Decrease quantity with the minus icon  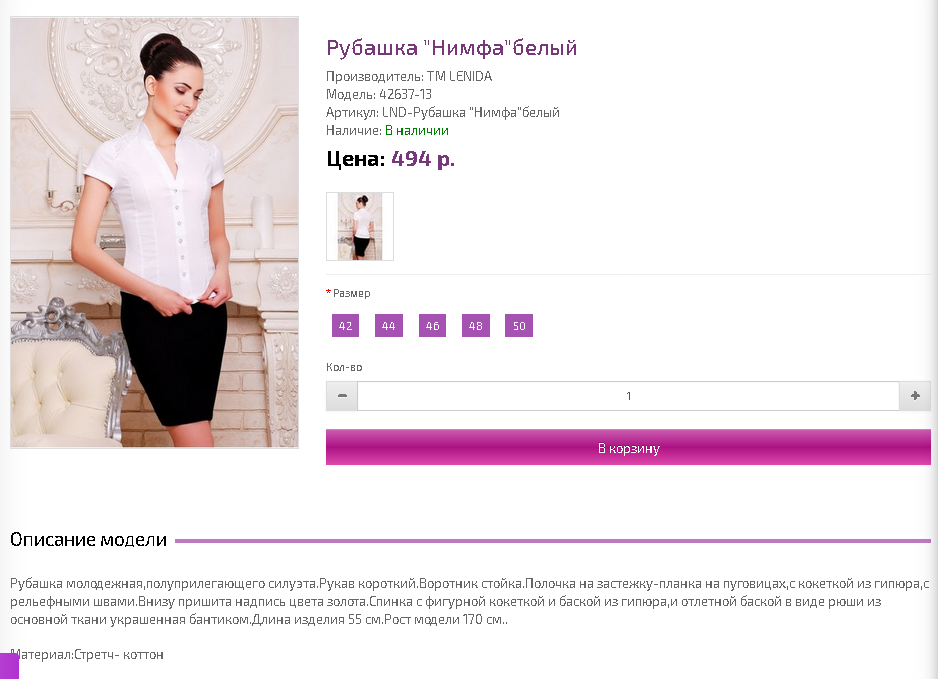pos(342,396)
